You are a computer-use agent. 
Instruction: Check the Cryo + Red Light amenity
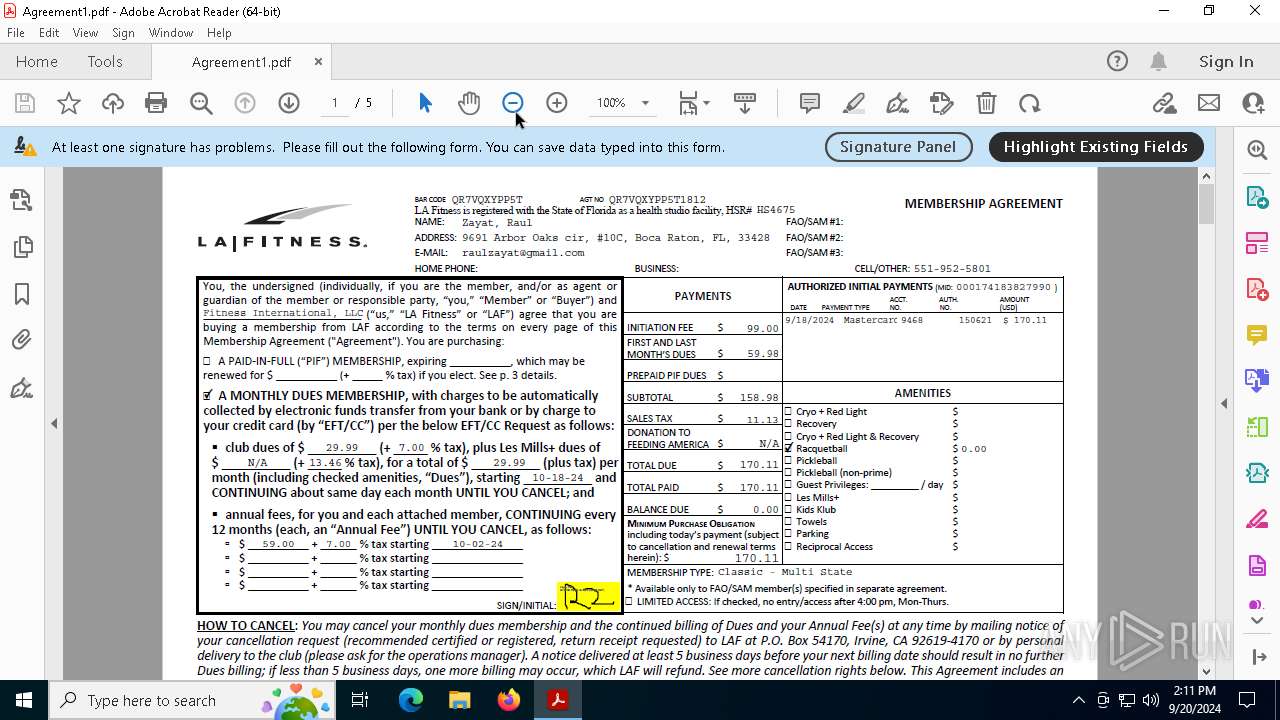788,411
